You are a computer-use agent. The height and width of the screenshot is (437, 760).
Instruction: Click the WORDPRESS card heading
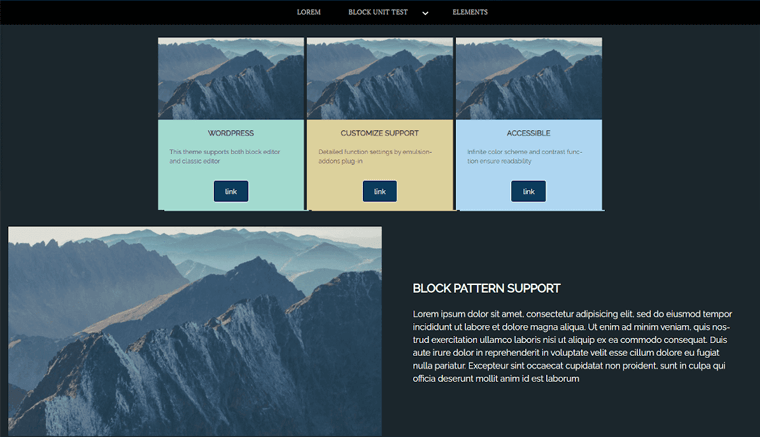click(x=231, y=133)
